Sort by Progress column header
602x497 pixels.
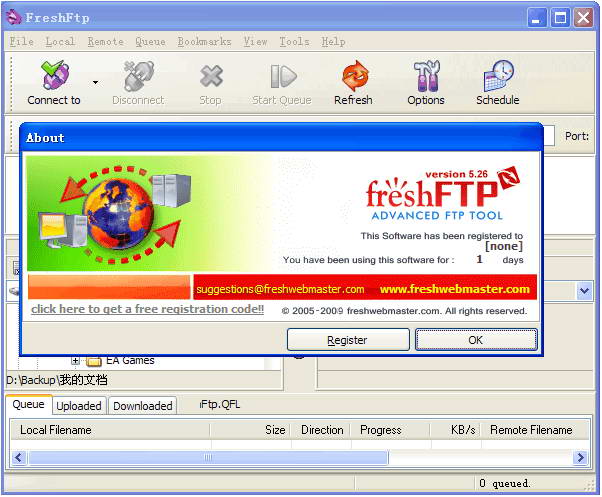click(x=390, y=430)
